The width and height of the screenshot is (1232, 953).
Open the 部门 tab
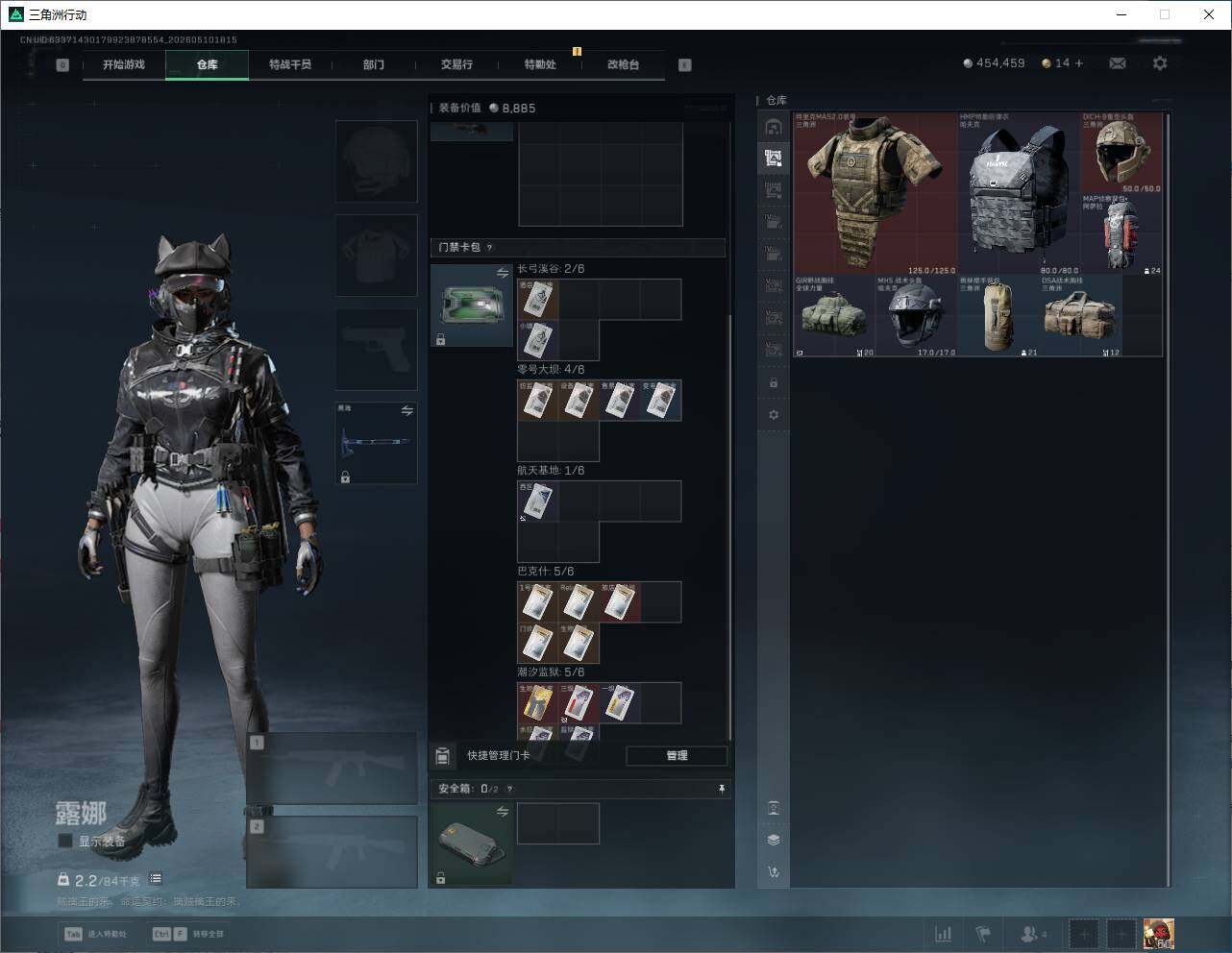click(x=374, y=64)
